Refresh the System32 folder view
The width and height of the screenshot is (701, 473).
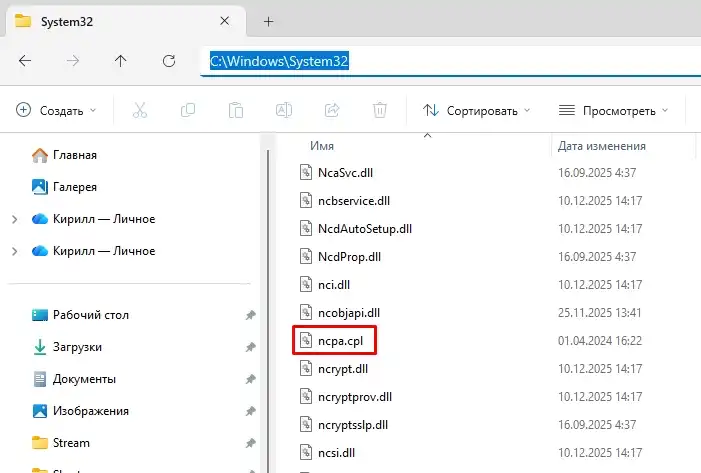pos(169,61)
